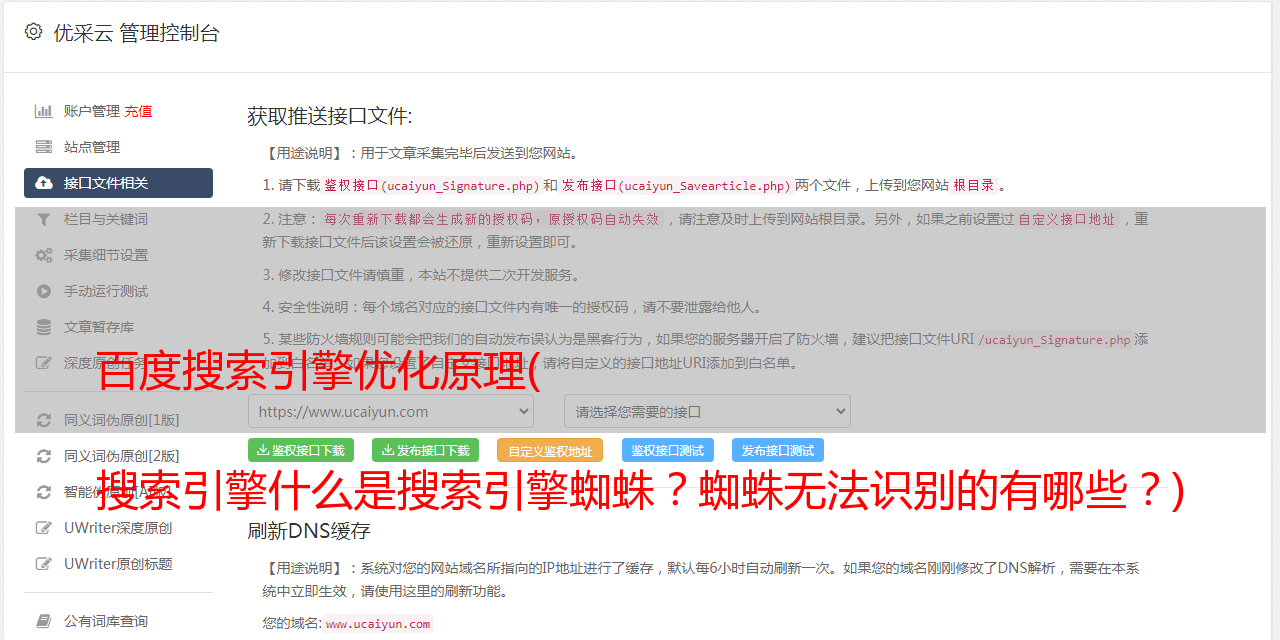Click the 优采云 管理控制台 title
This screenshot has height=640, width=1280.
pos(136,33)
